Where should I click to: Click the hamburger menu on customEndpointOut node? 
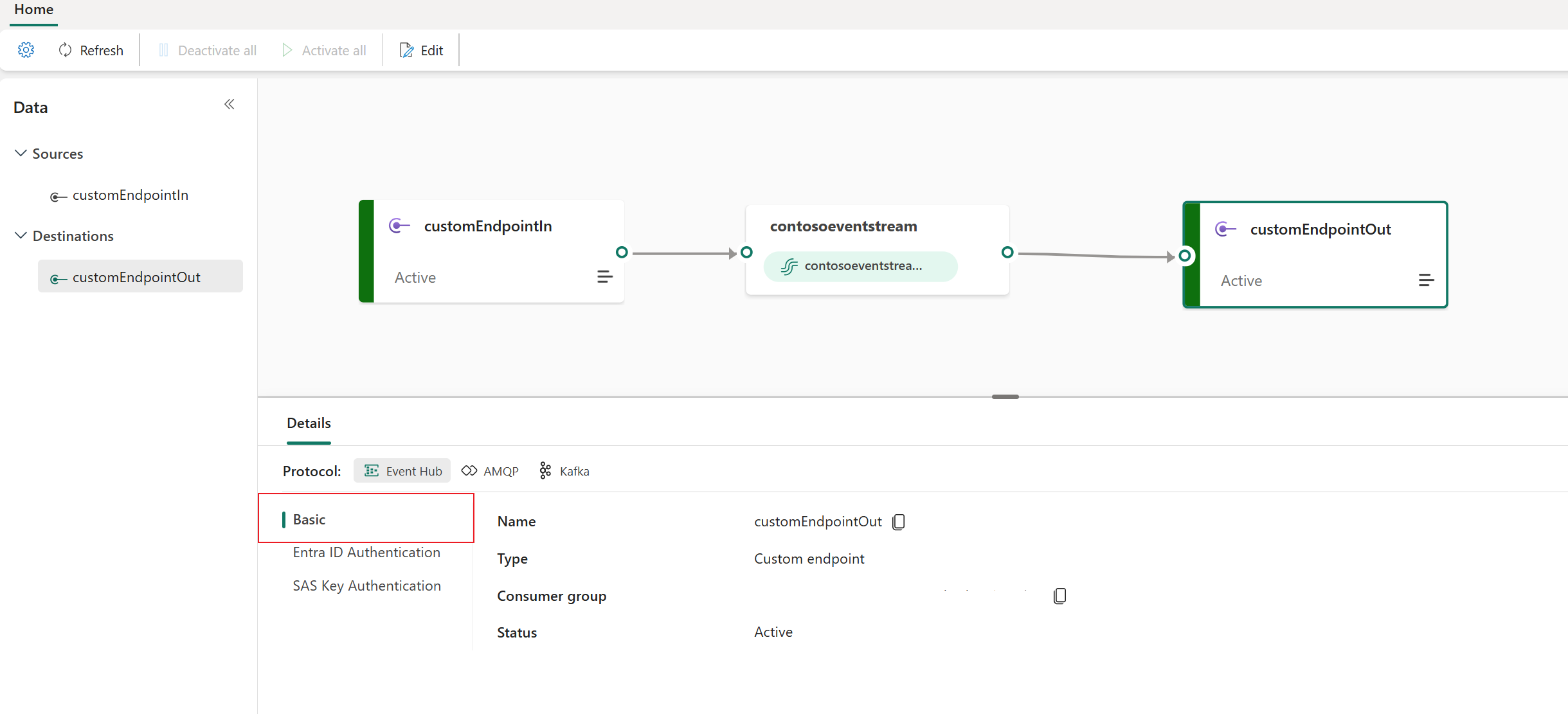point(1424,280)
